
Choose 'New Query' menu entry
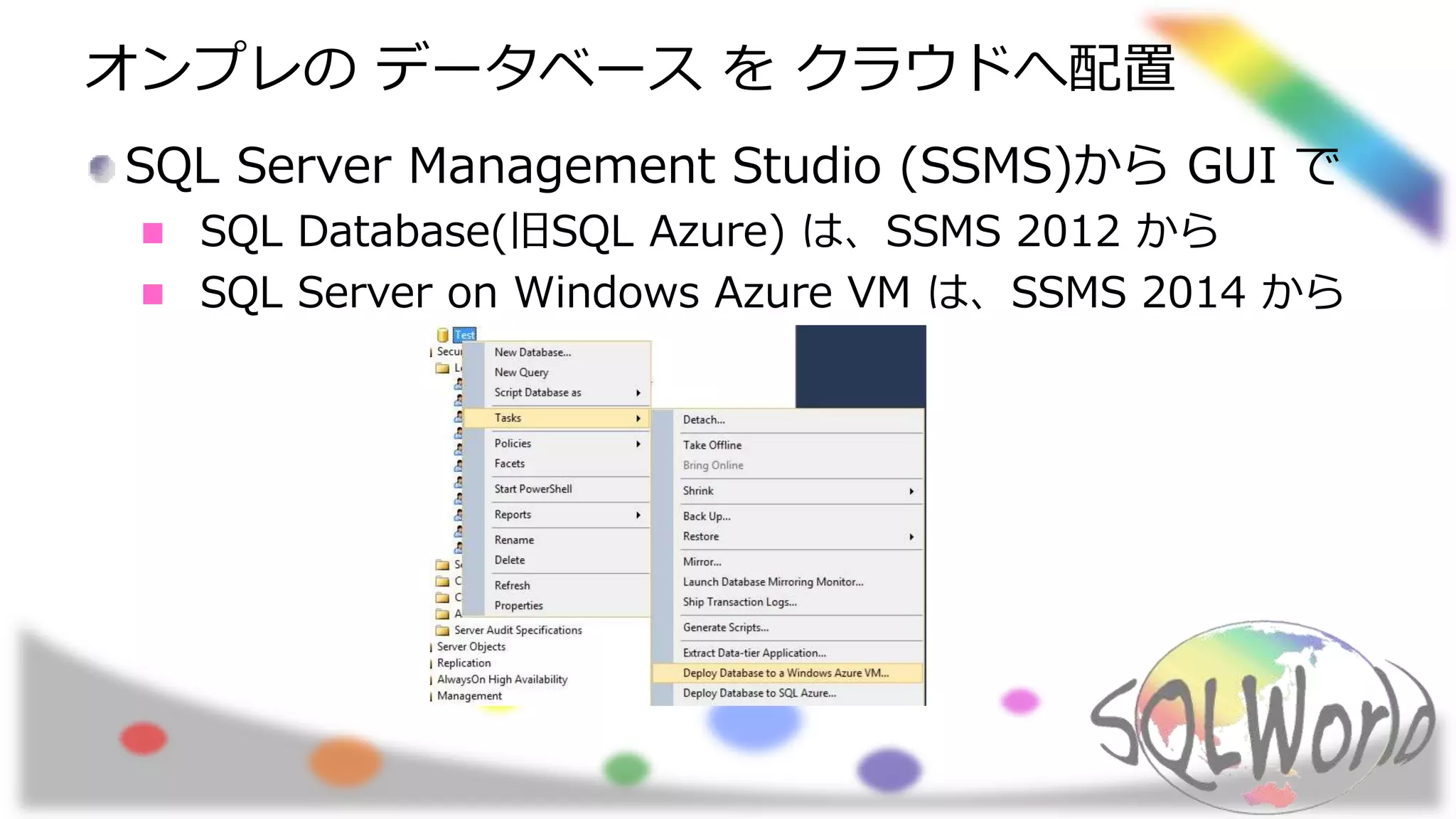[x=521, y=372]
